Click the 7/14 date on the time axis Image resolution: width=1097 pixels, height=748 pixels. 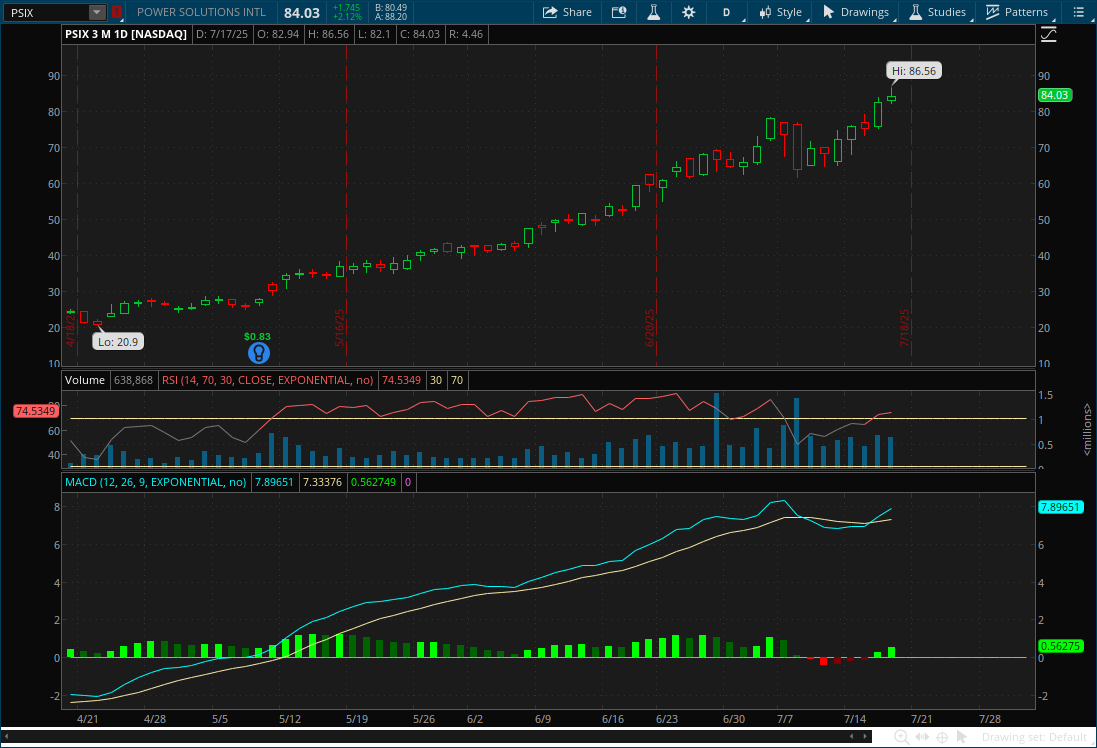click(855, 719)
